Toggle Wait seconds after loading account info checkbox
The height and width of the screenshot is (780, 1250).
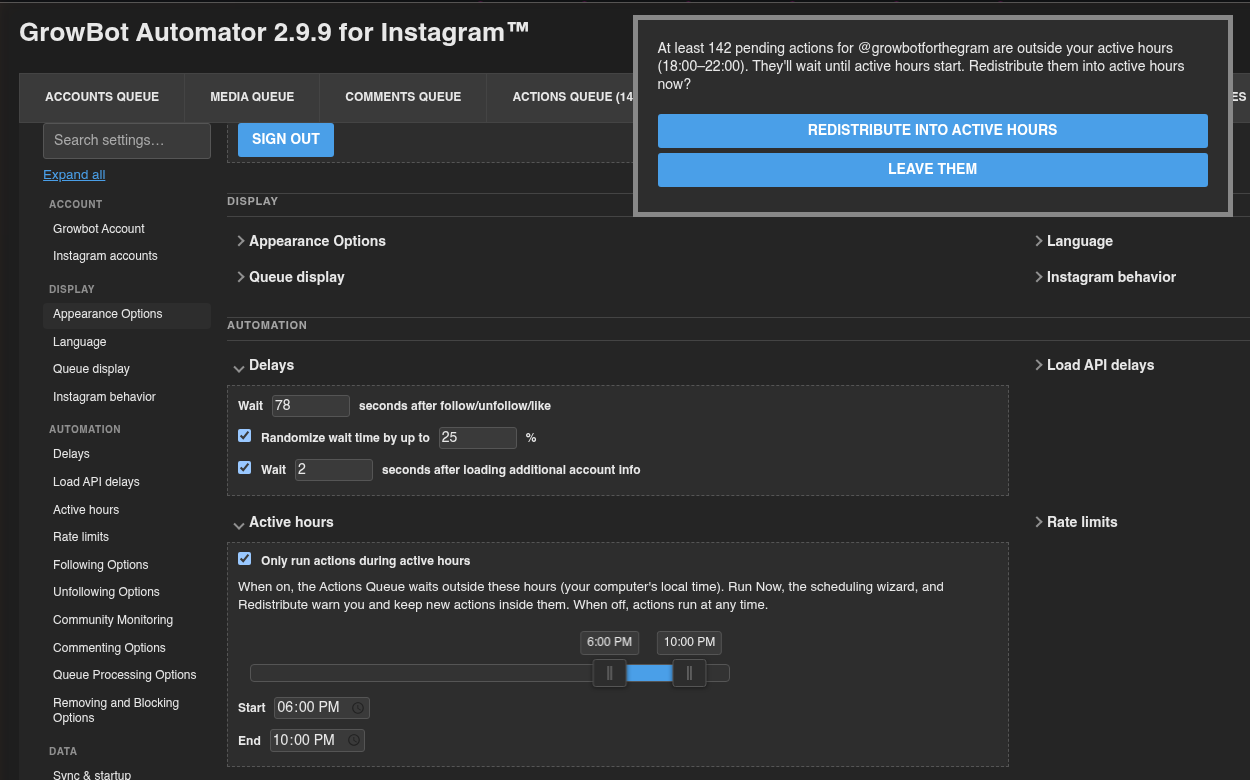pyautogui.click(x=245, y=468)
